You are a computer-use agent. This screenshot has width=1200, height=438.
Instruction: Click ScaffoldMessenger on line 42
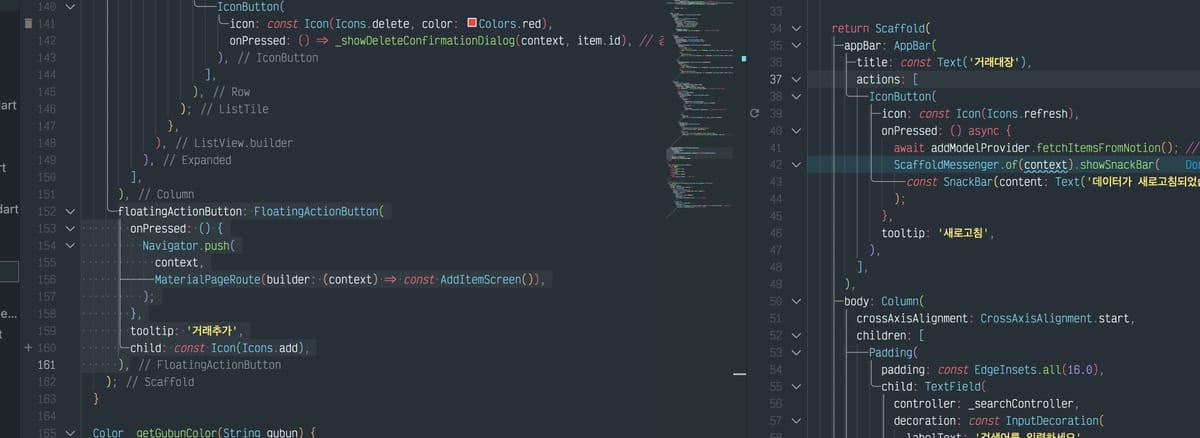pyautogui.click(x=947, y=164)
